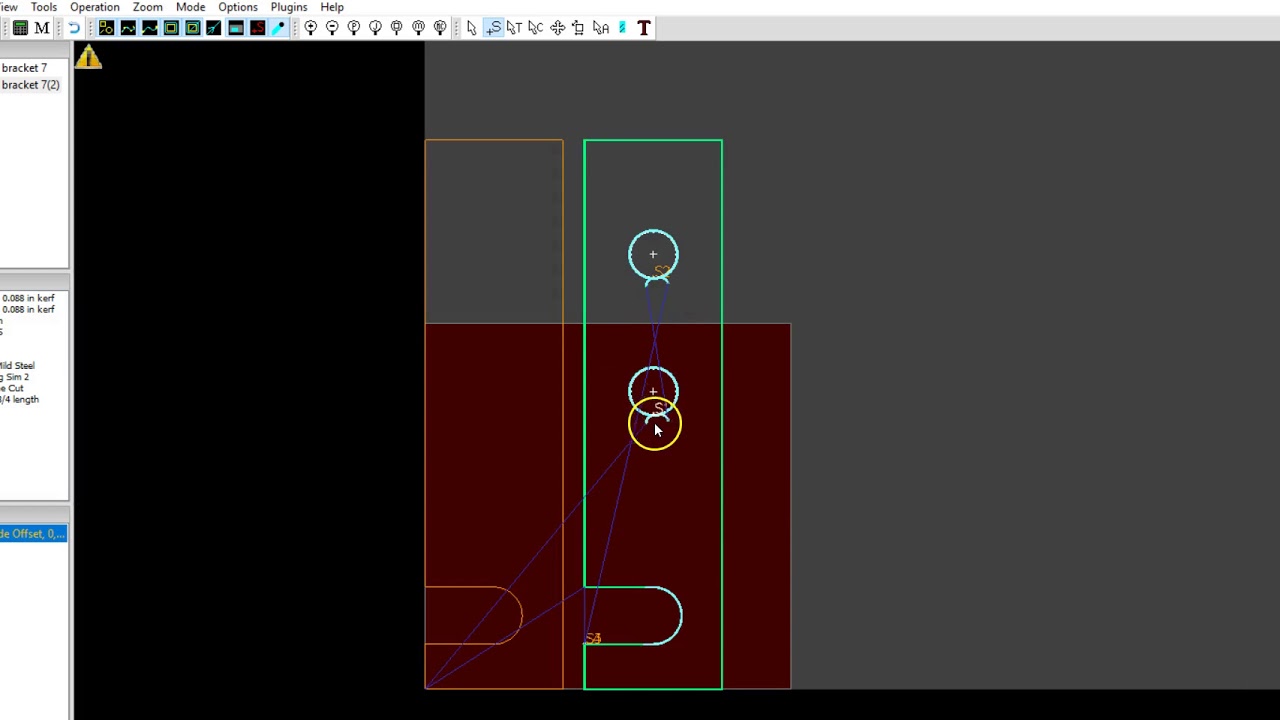
Task: Click the M machine icon in toolbar
Action: (x=42, y=28)
